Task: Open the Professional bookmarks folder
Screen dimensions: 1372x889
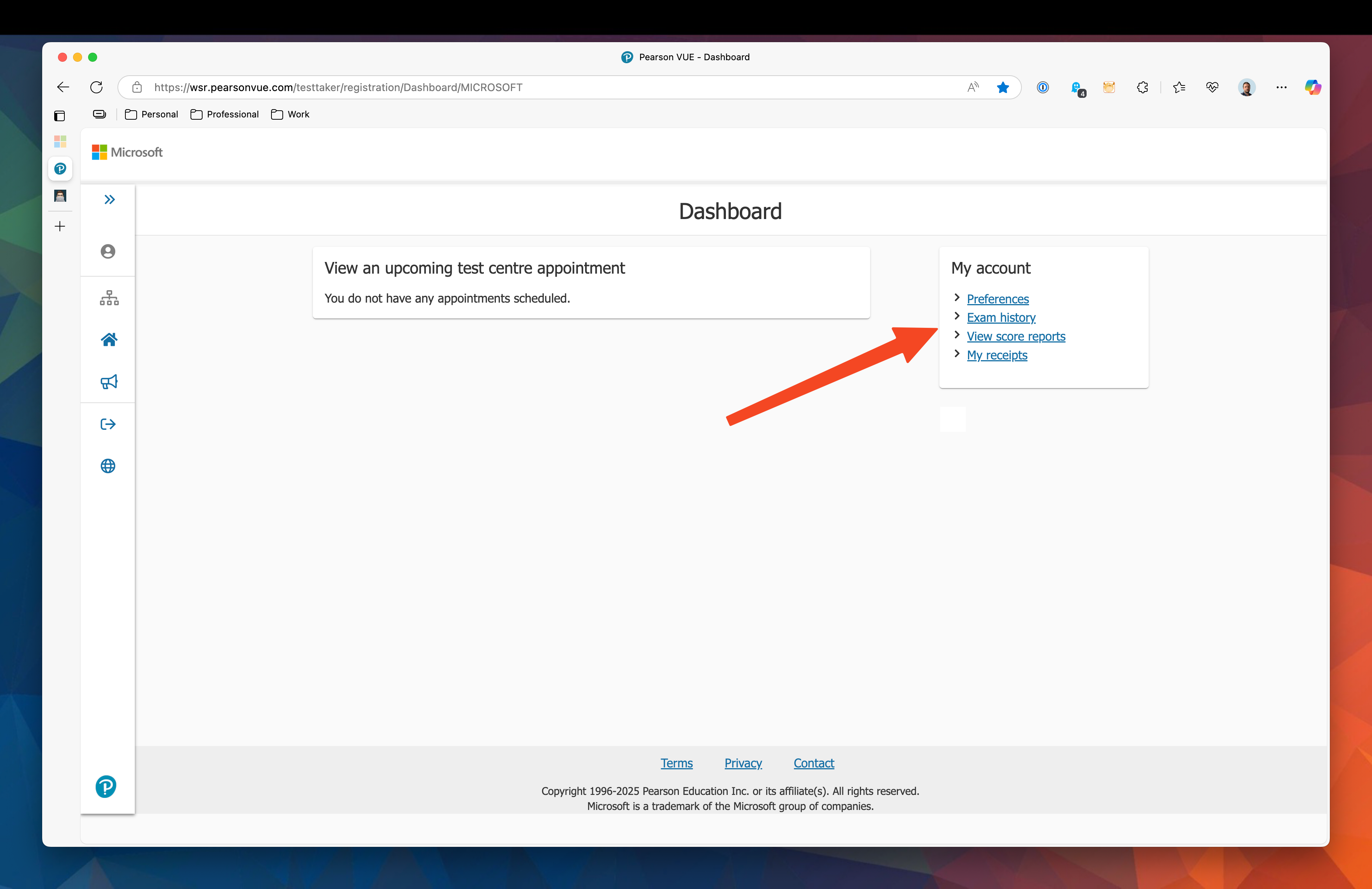Action: [225, 114]
